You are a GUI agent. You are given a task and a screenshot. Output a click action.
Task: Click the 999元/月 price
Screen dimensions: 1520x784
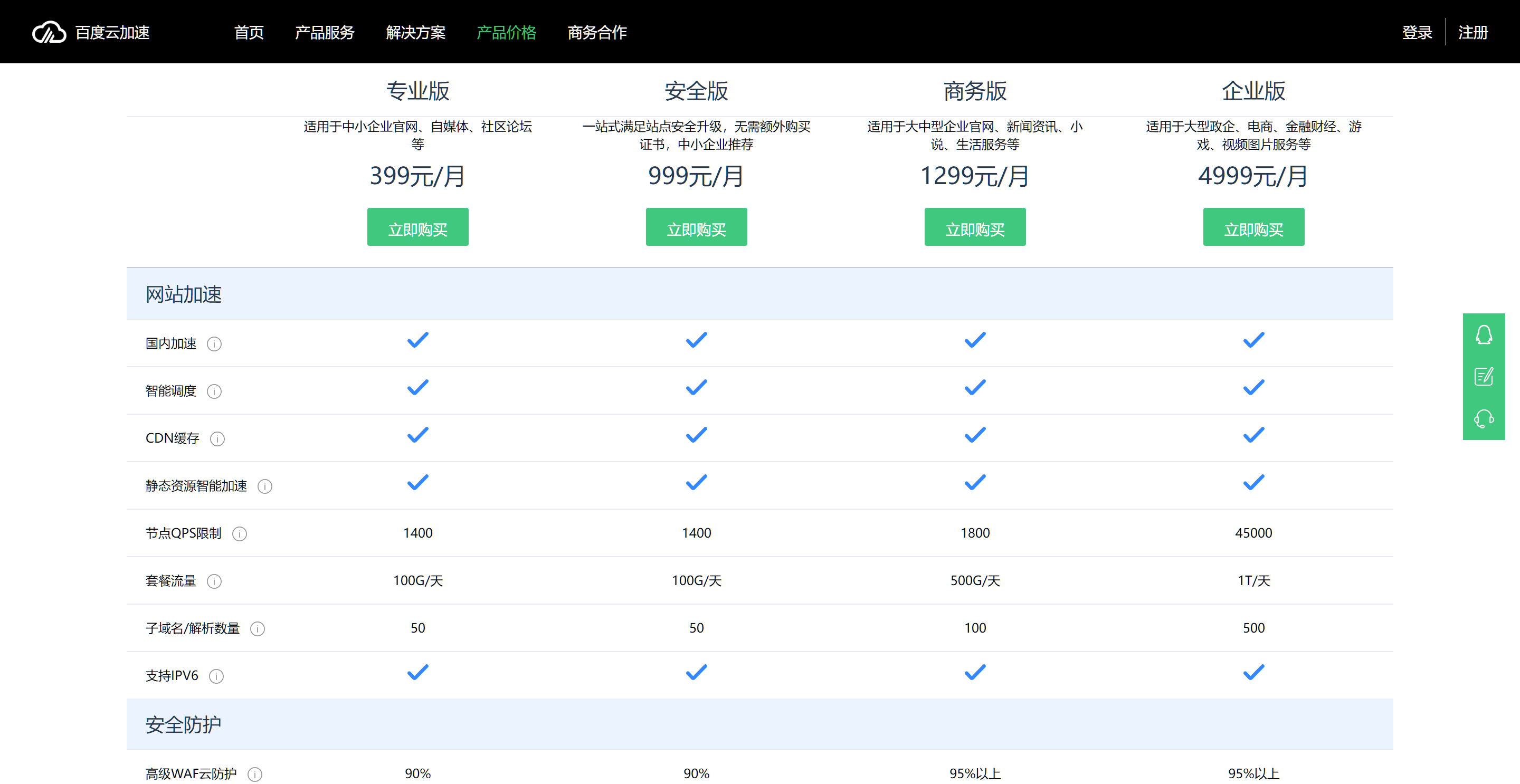pos(696,176)
